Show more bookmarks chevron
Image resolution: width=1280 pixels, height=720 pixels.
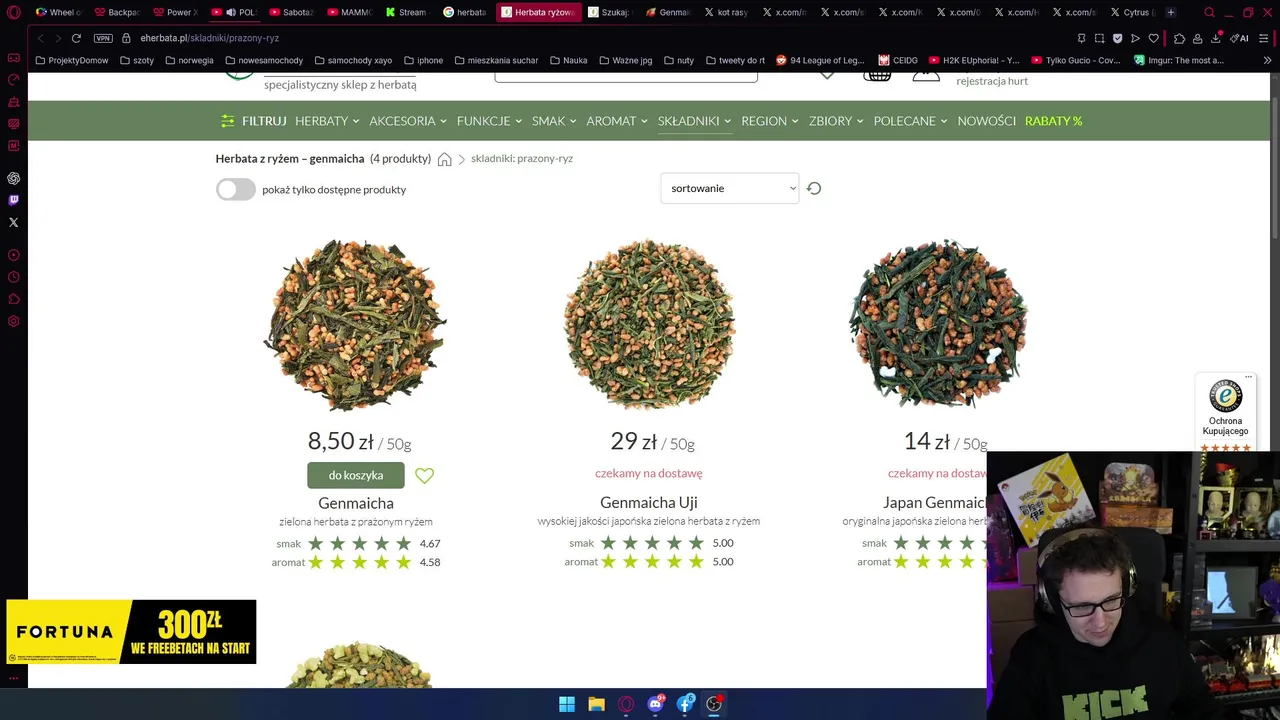pyautogui.click(x=1267, y=60)
